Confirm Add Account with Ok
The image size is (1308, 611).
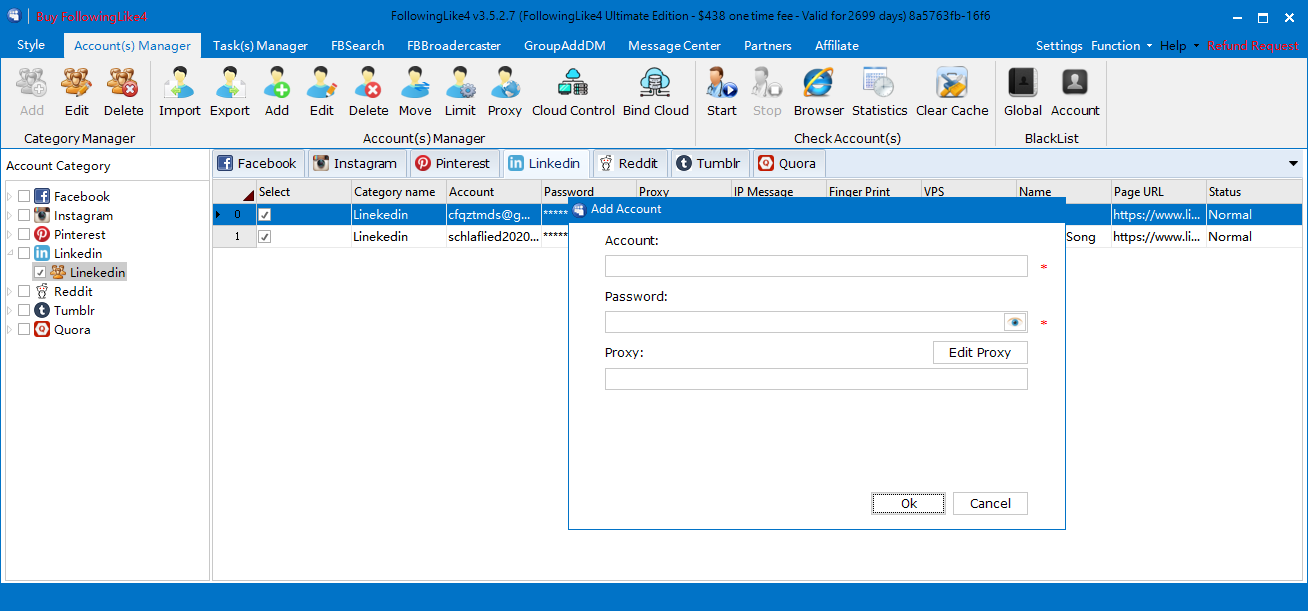click(x=908, y=504)
